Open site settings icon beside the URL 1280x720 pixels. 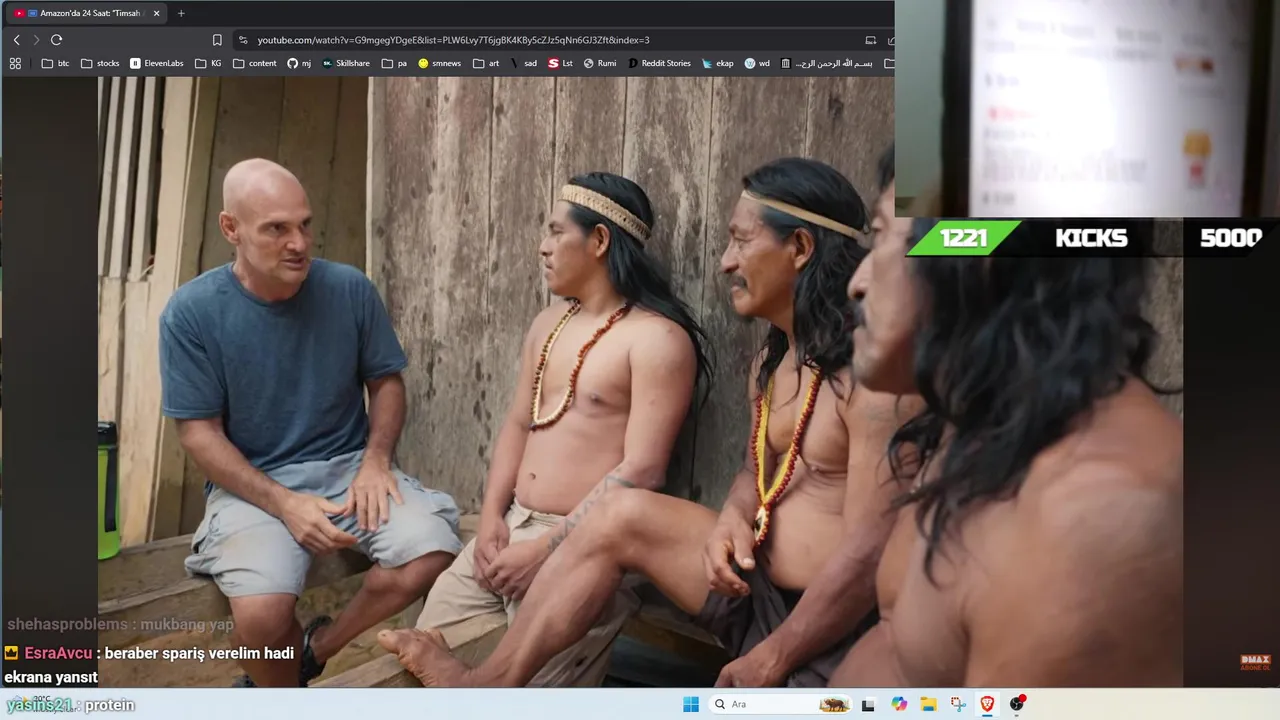point(243,40)
